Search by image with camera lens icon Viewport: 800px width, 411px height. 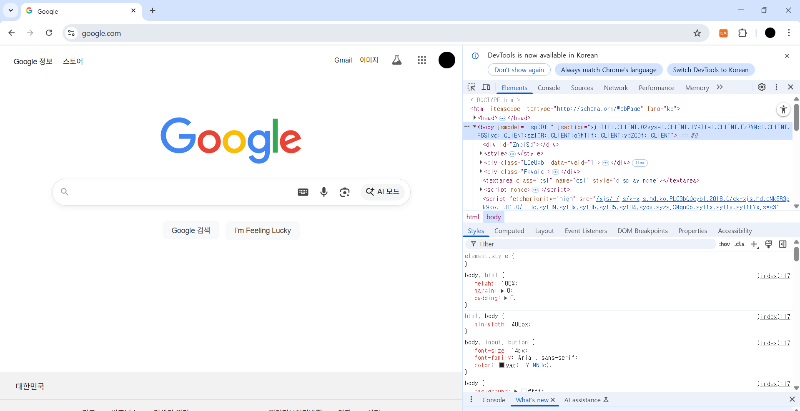coord(344,192)
